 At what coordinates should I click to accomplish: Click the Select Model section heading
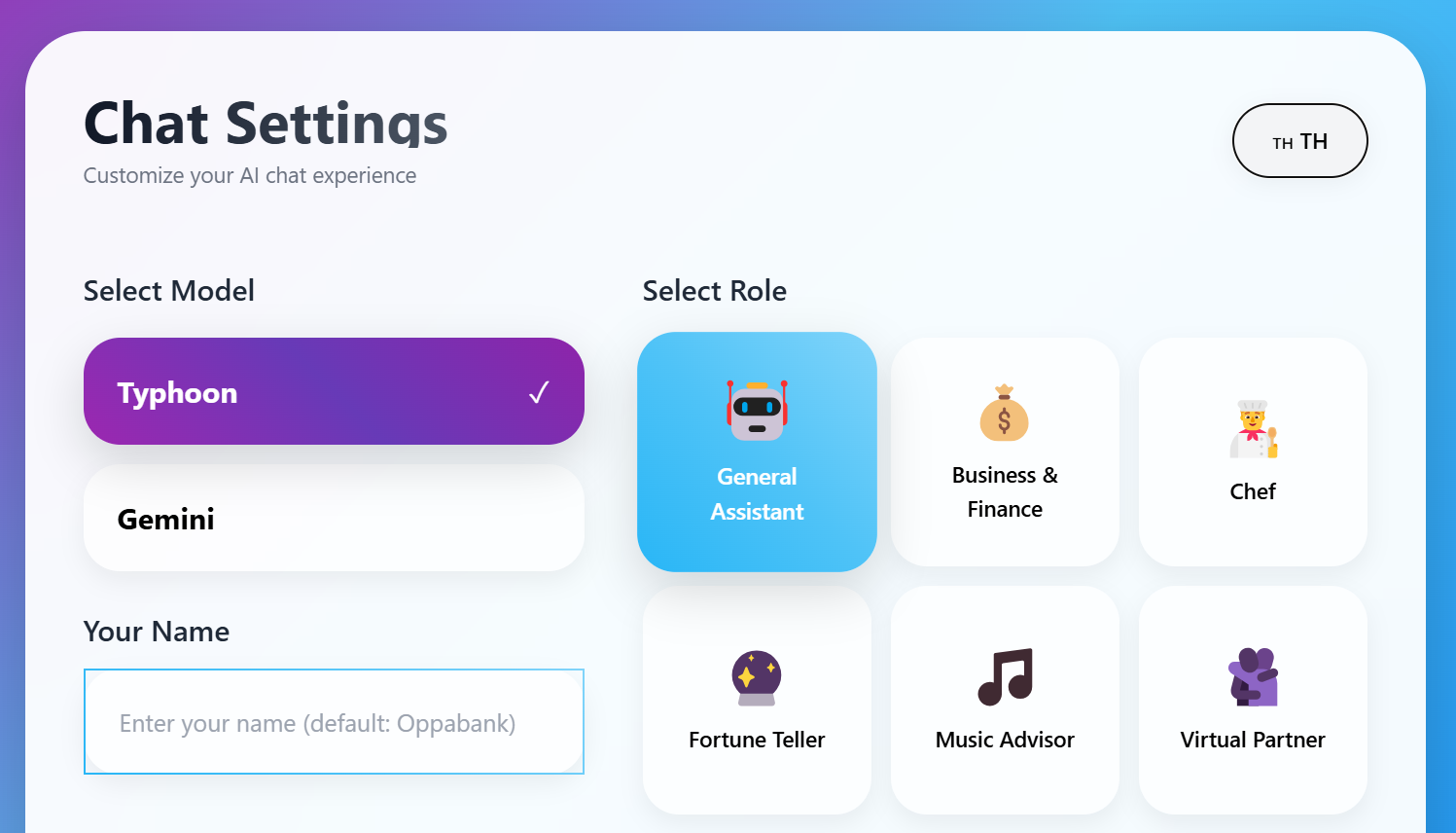pos(169,291)
